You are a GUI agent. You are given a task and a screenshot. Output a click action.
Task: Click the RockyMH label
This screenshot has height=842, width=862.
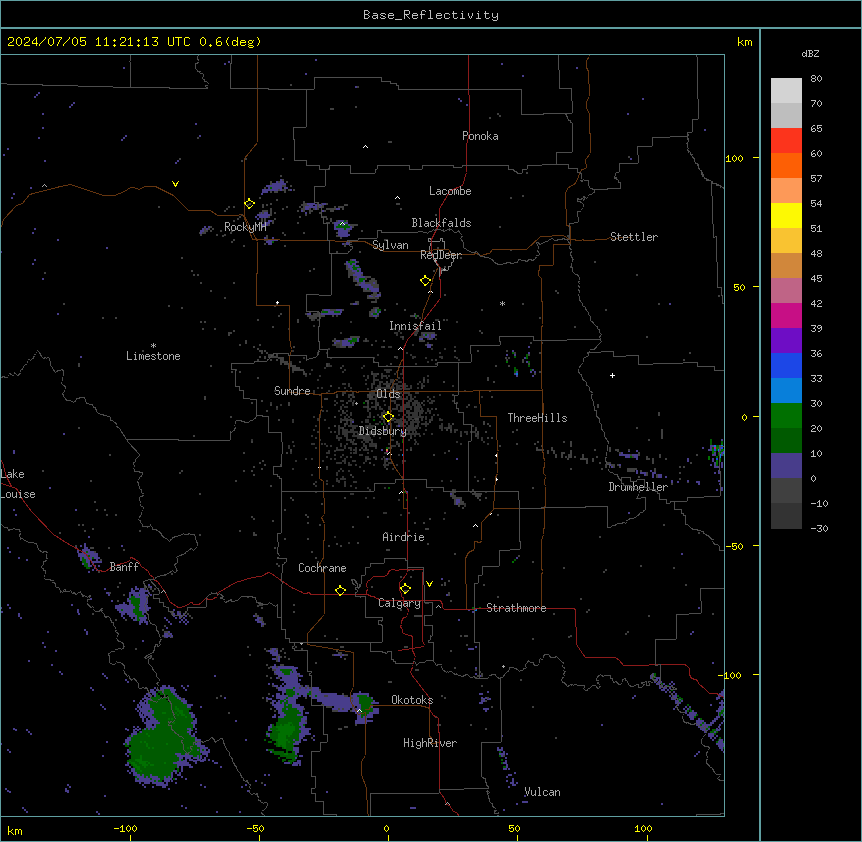(x=245, y=227)
